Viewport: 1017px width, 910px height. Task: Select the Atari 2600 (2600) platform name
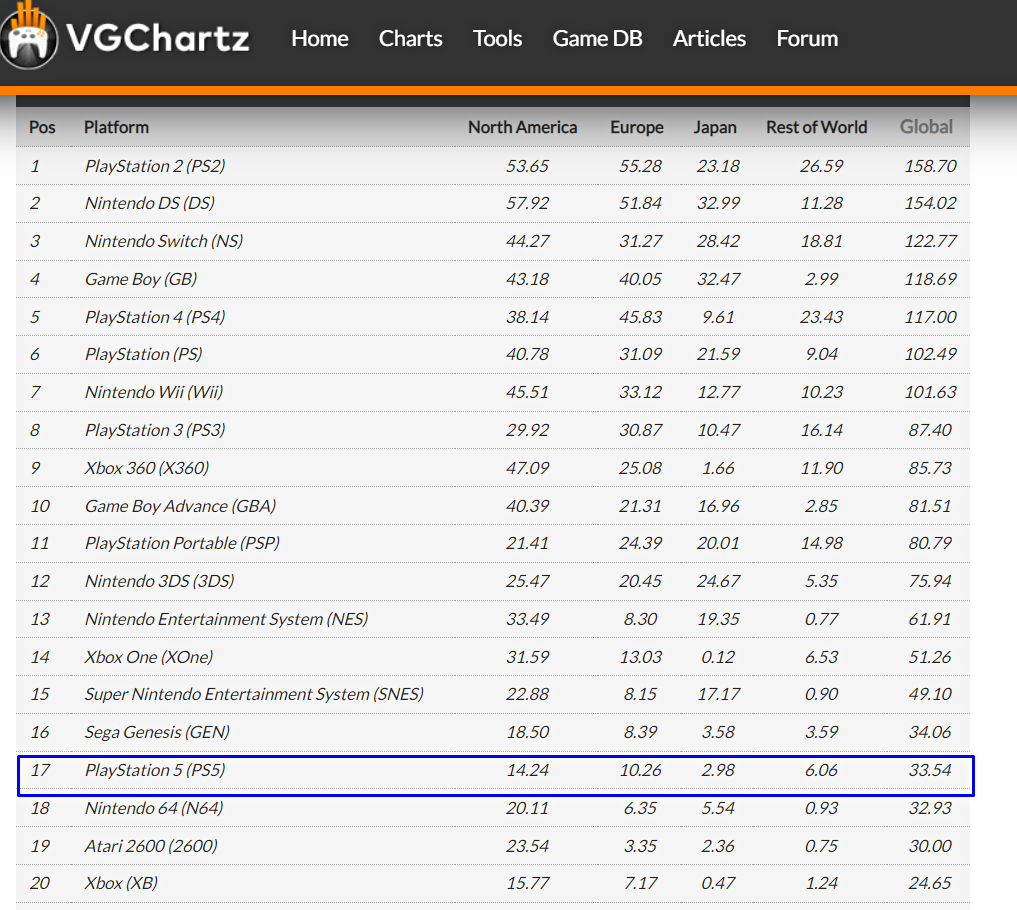tap(151, 846)
